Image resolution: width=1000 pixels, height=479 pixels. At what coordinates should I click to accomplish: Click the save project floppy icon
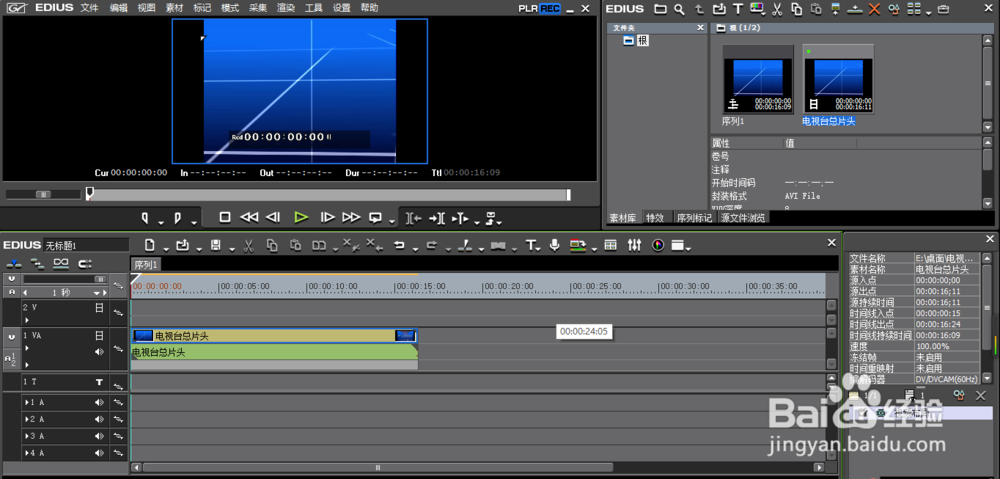[x=216, y=245]
